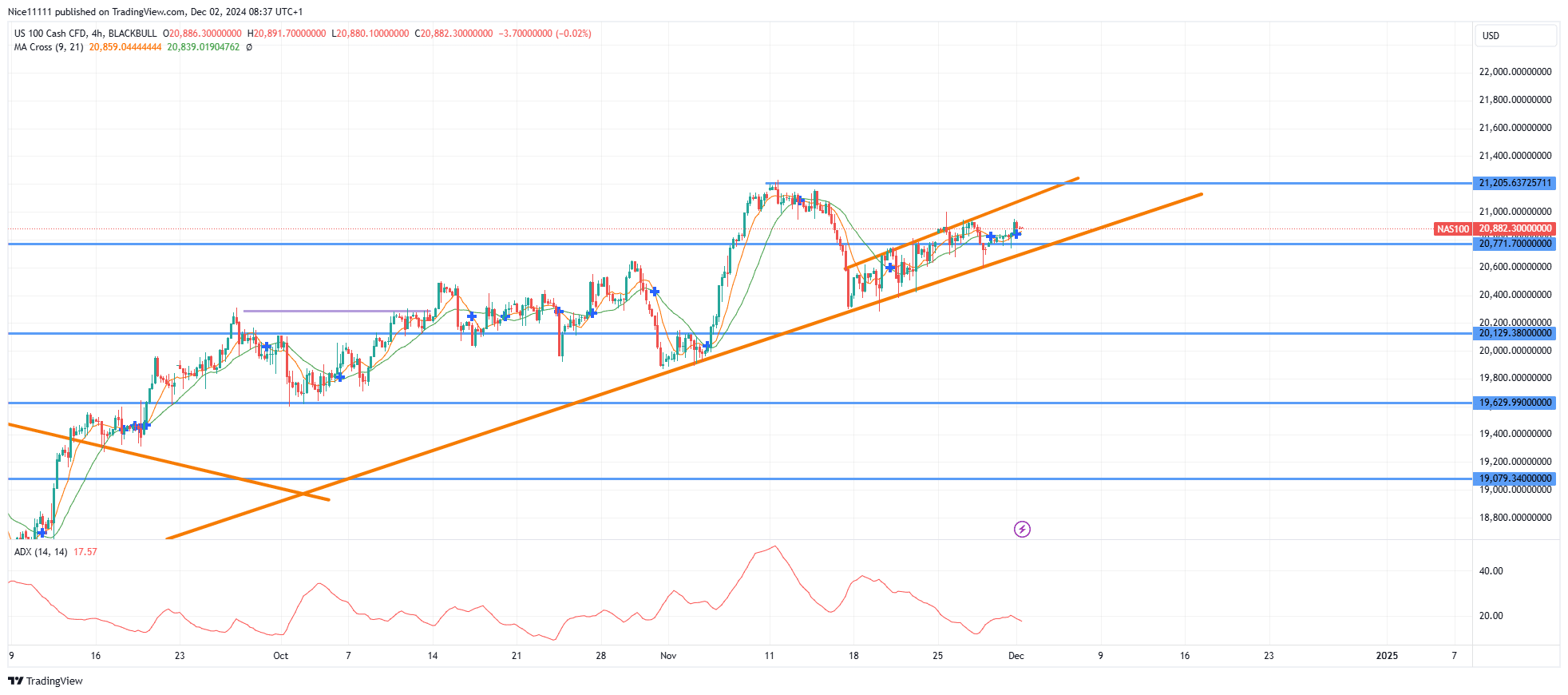This screenshot has height=695, width=1568.
Task: Click the 18,800.00000000 price axis tick
Action: point(1515,518)
